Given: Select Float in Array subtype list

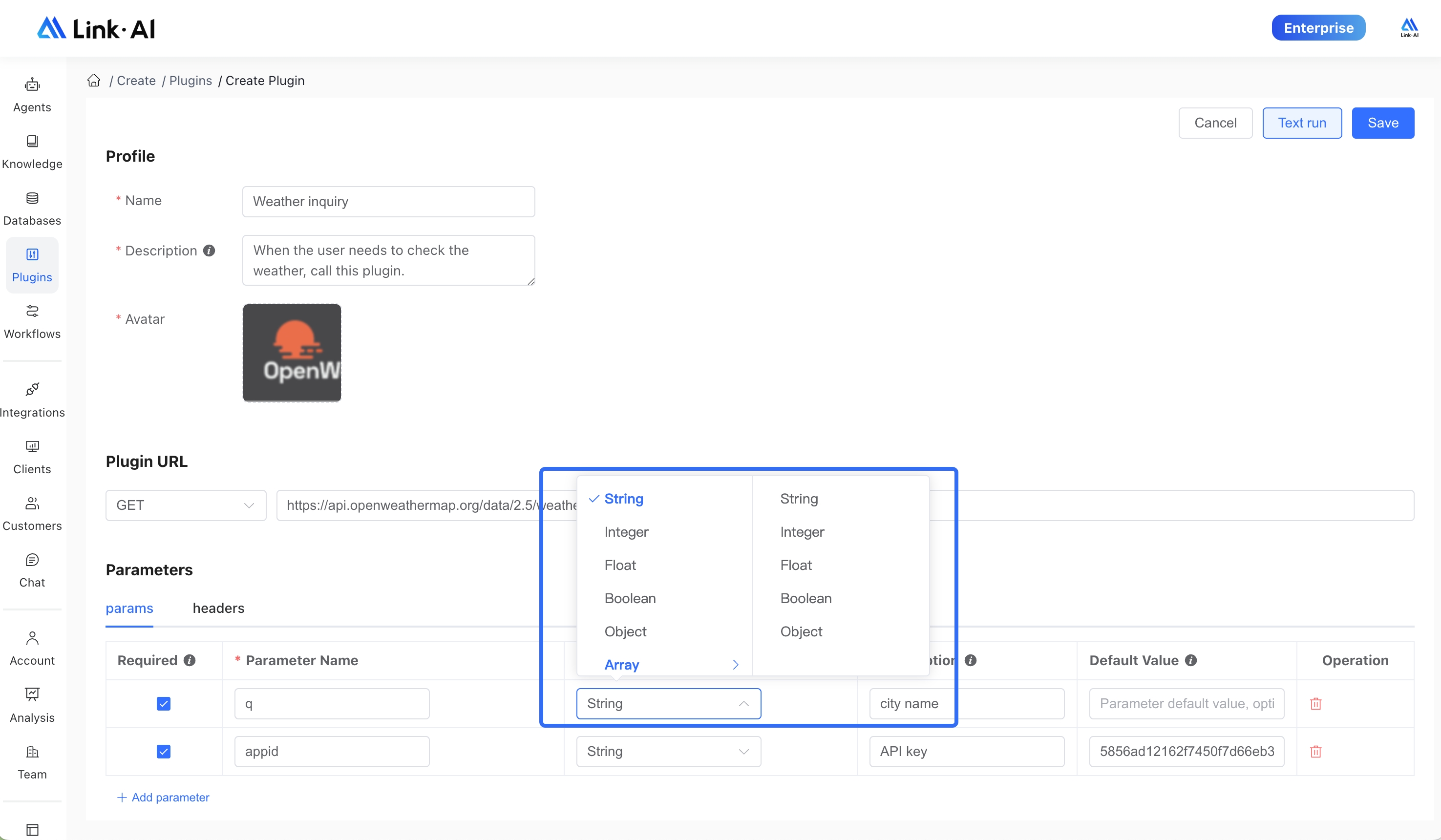Looking at the screenshot, I should pyautogui.click(x=841, y=565).
